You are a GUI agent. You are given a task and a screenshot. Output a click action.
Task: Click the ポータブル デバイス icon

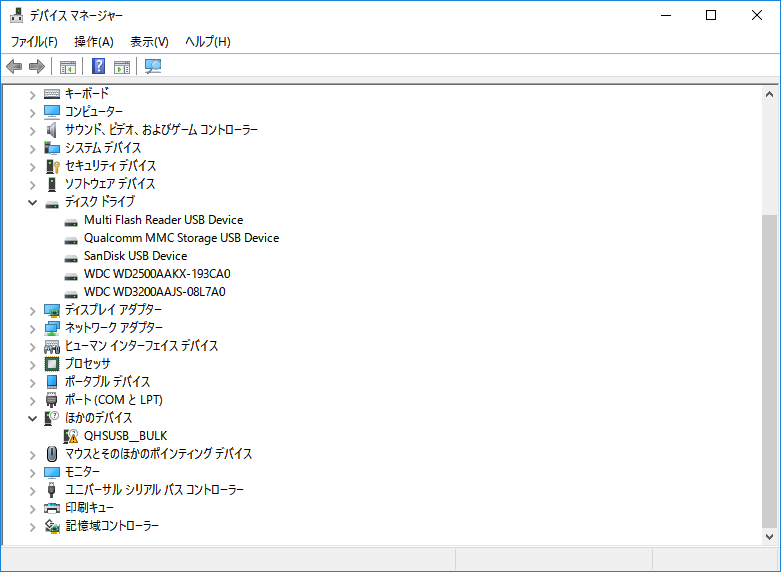click(x=52, y=382)
